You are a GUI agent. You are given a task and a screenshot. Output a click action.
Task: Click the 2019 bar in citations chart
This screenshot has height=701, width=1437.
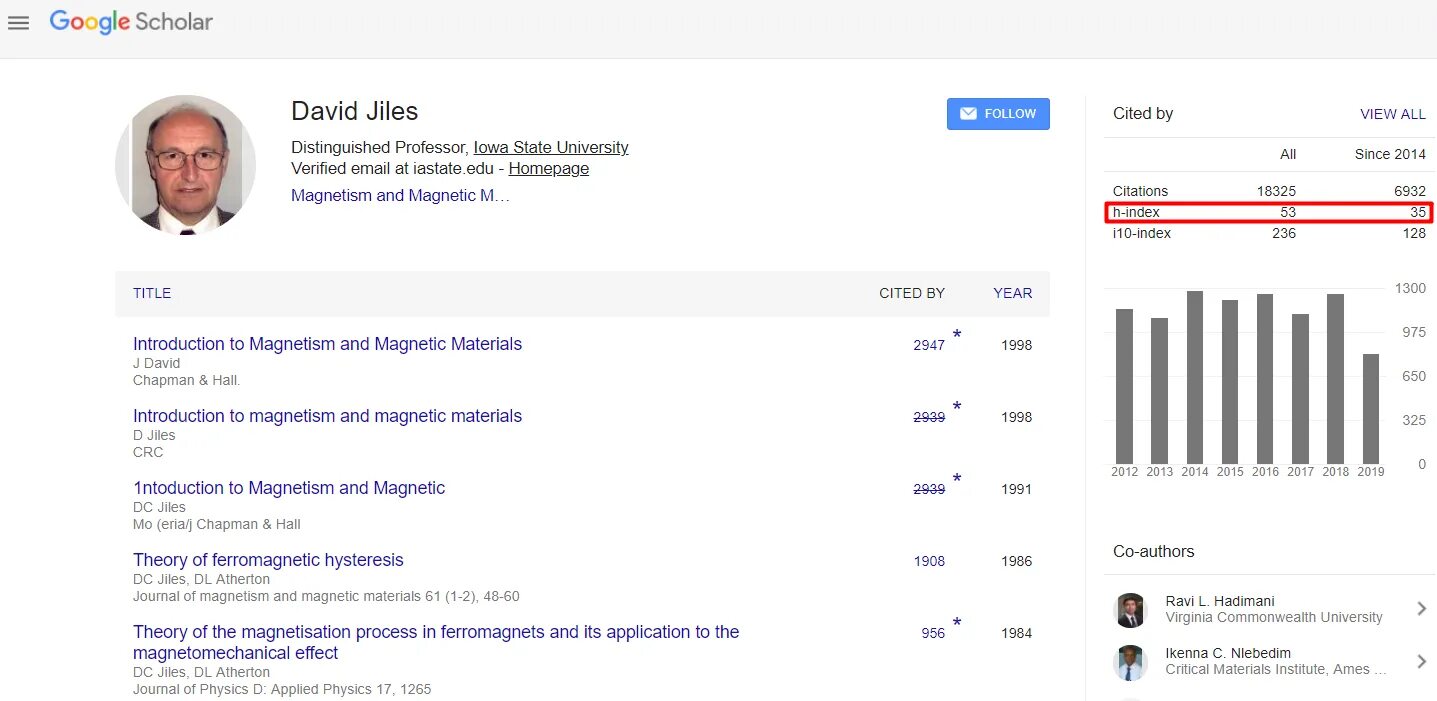(1370, 408)
